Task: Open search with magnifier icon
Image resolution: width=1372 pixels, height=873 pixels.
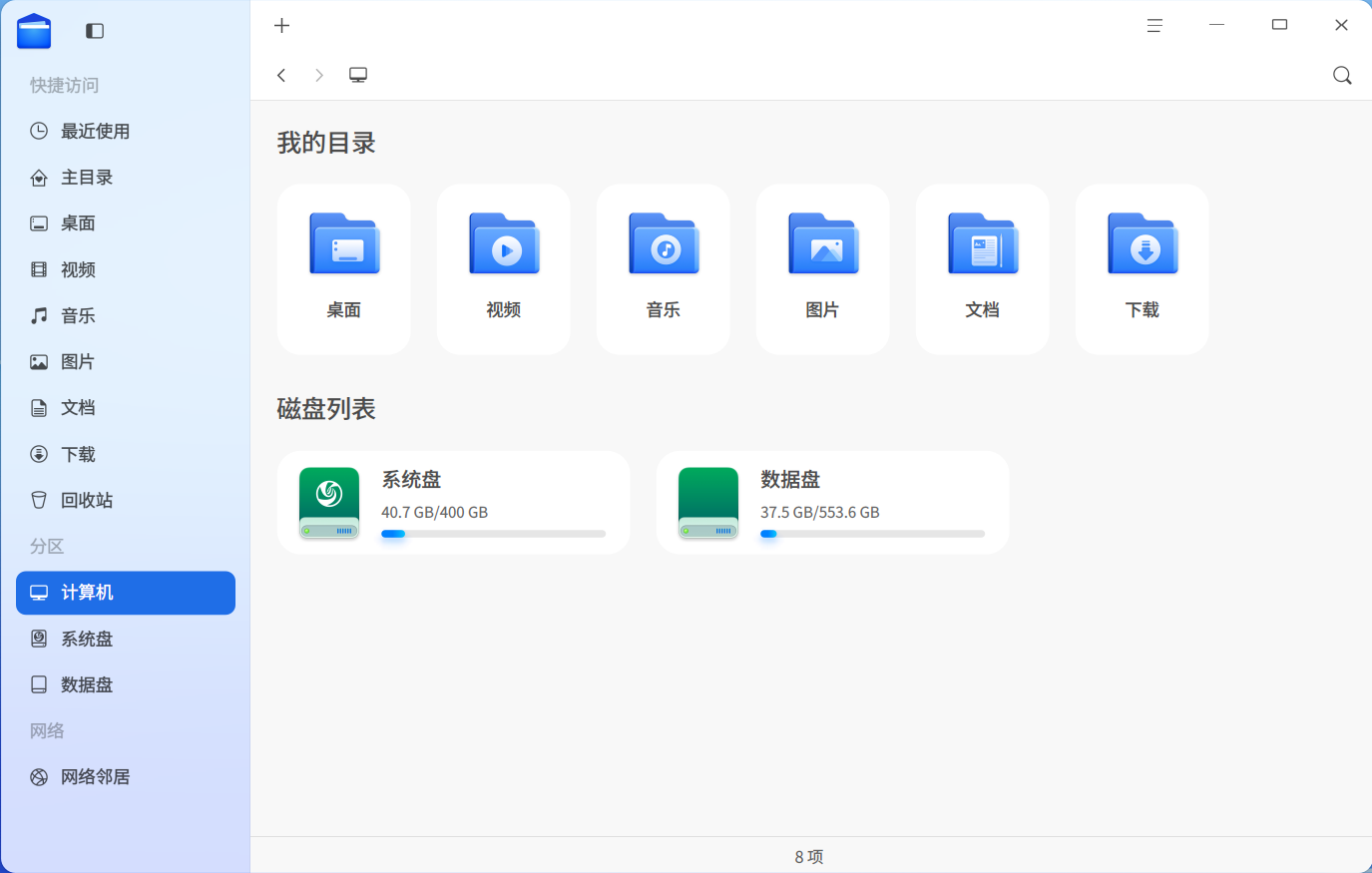Action: 1342,75
